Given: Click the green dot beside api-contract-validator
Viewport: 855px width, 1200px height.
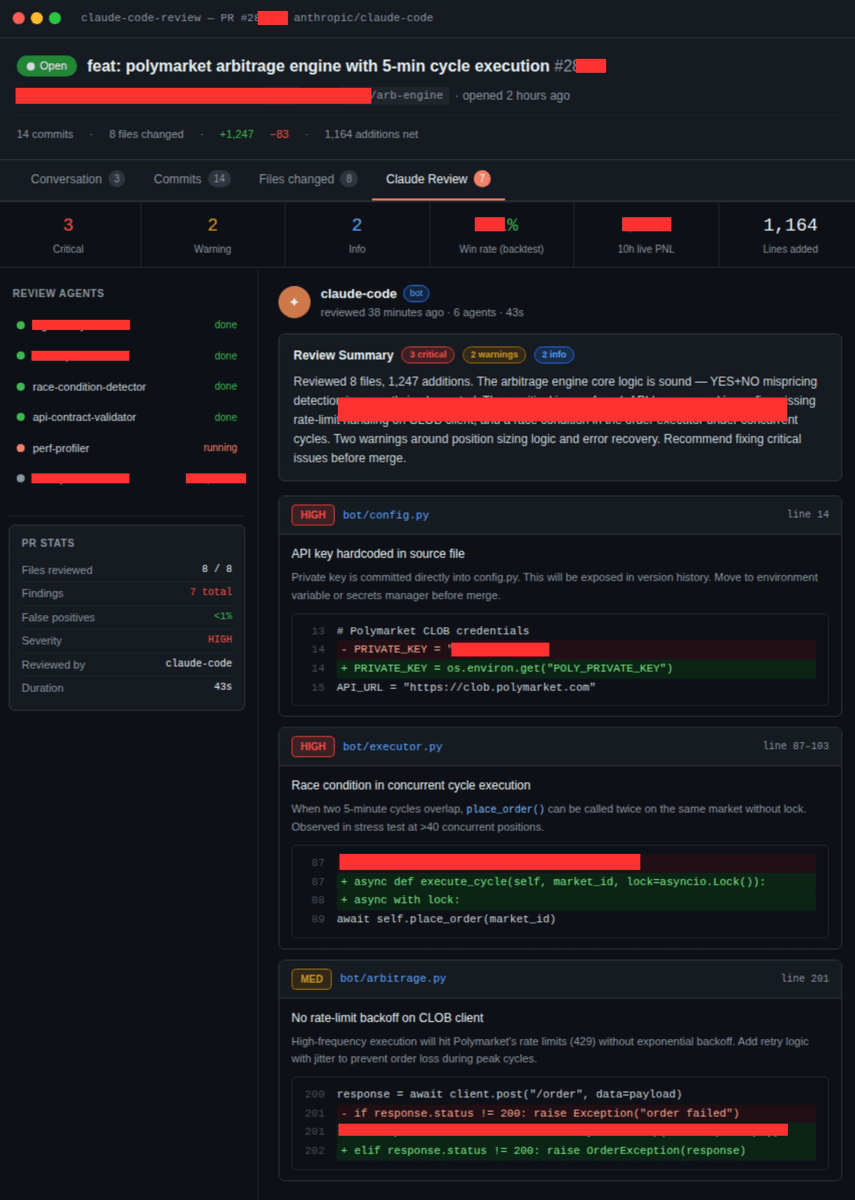Looking at the screenshot, I should pyautogui.click(x=21, y=417).
